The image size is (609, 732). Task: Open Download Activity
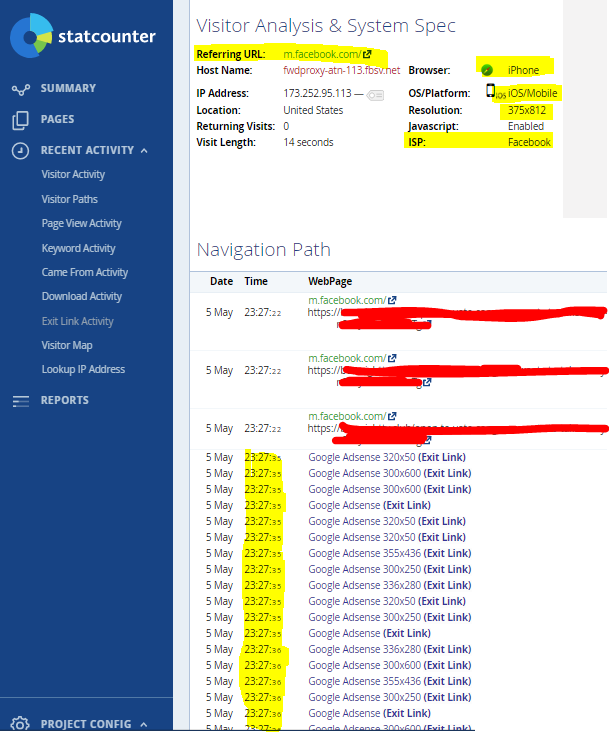pos(82,296)
